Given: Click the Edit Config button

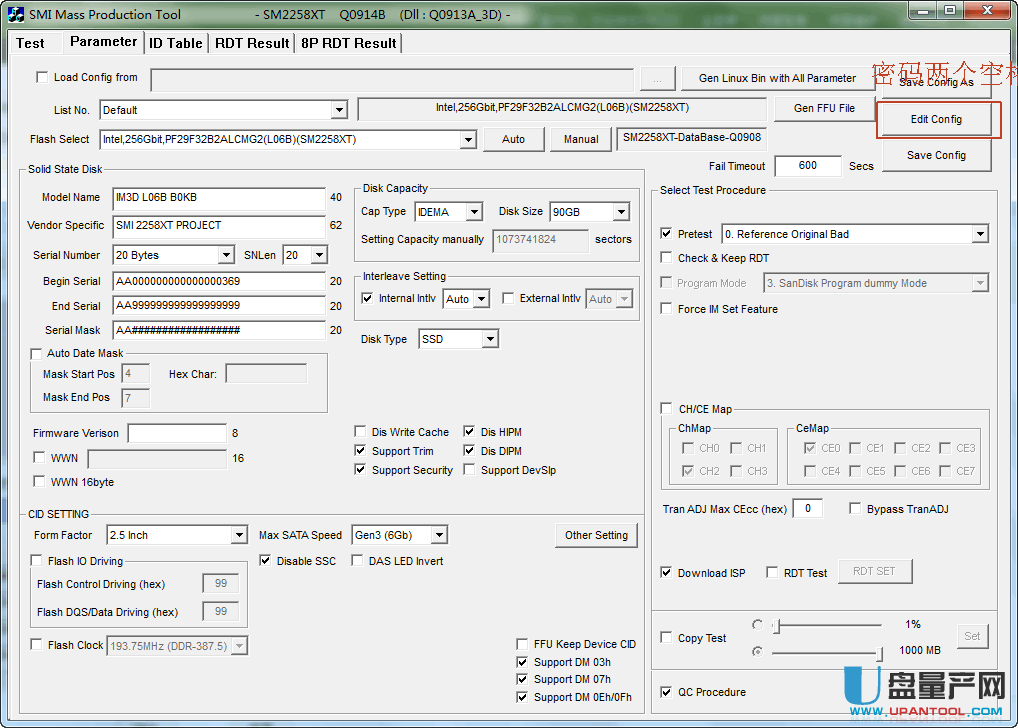Looking at the screenshot, I should [936, 119].
